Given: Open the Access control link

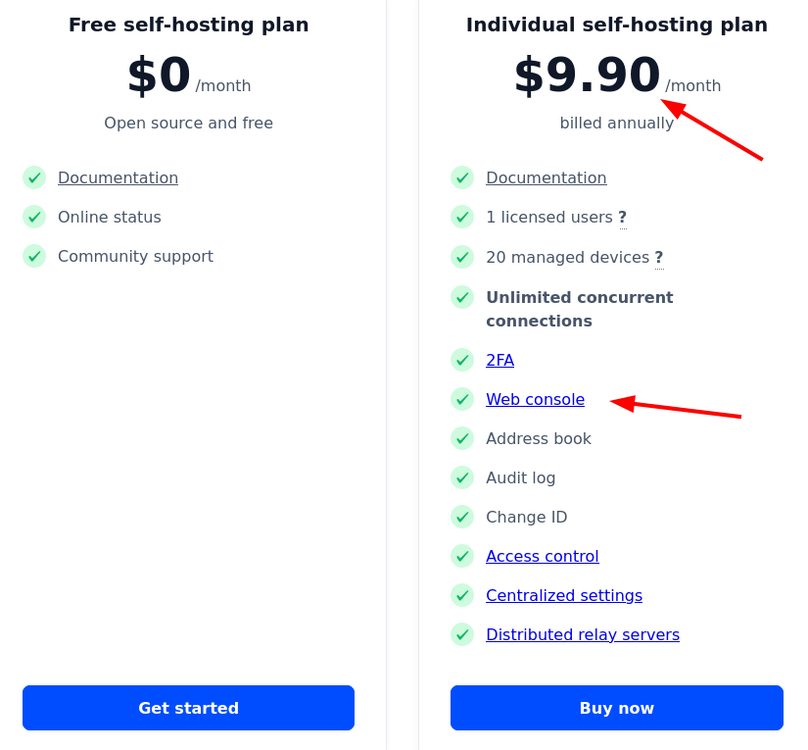Looking at the screenshot, I should click(x=542, y=556).
